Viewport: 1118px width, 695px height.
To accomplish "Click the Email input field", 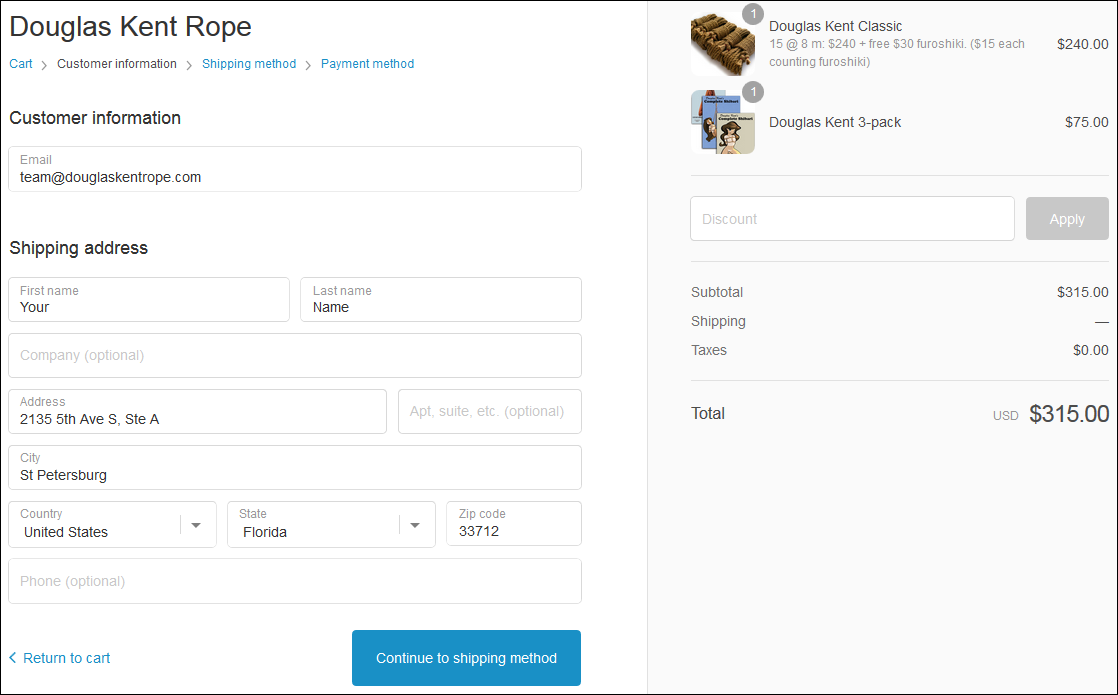I will [x=295, y=169].
